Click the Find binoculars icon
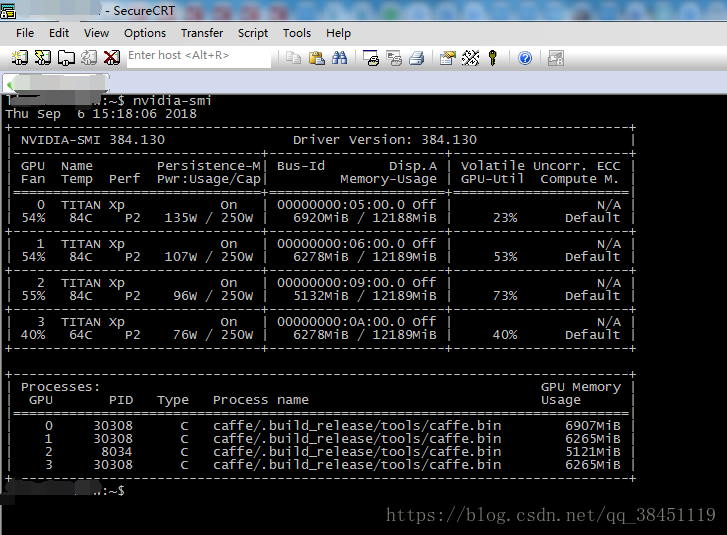The width and height of the screenshot is (727, 535). coord(339,58)
